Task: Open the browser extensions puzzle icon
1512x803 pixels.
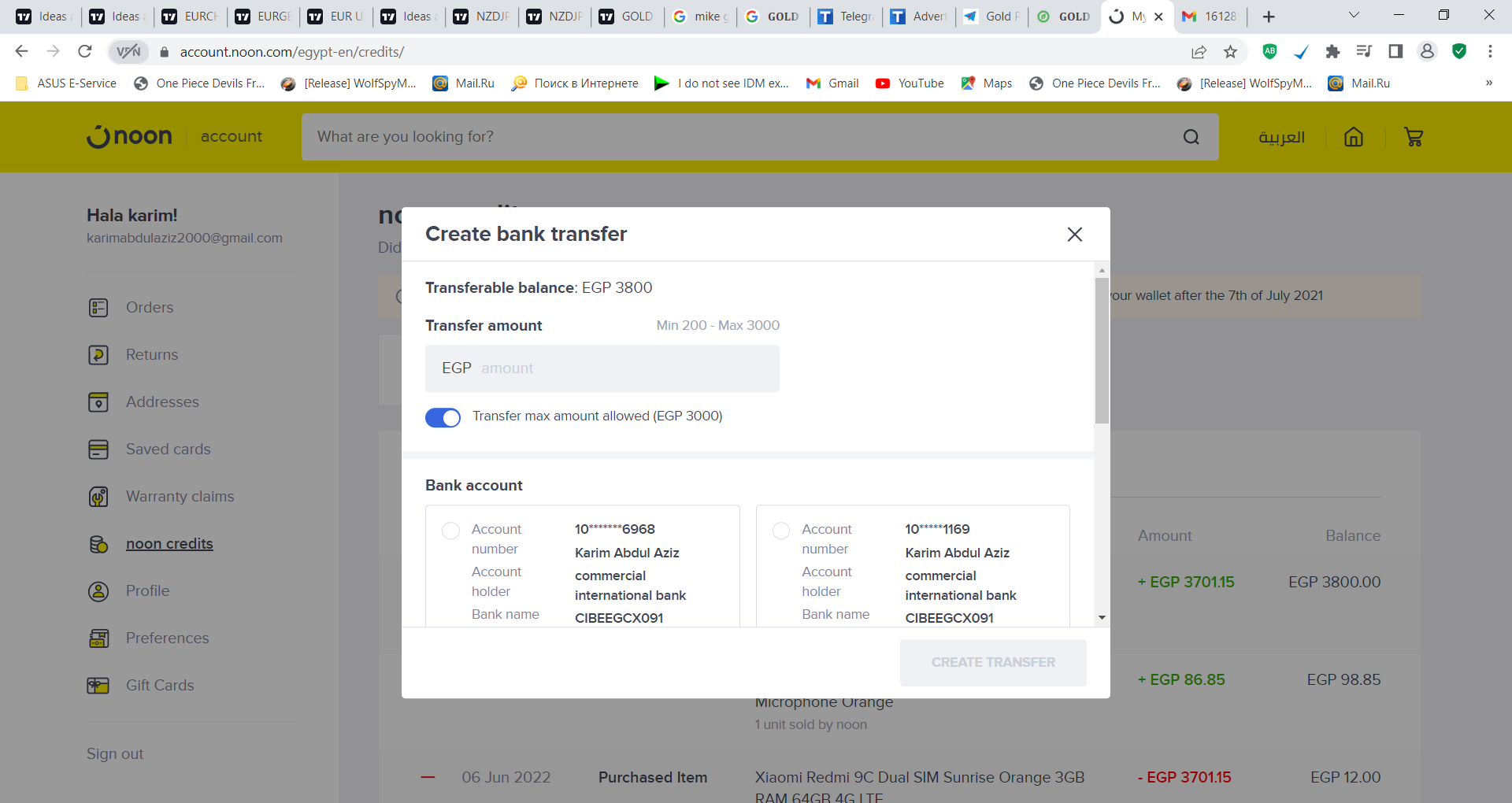Action: pyautogui.click(x=1332, y=52)
